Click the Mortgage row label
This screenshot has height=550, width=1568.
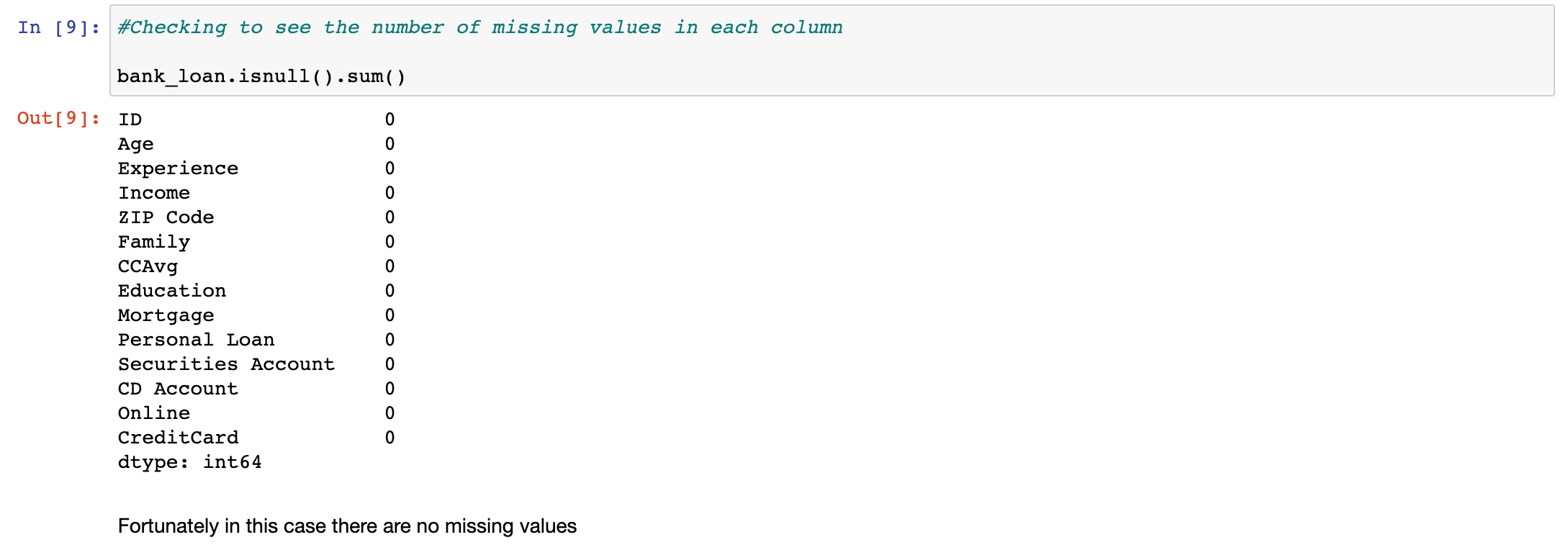[x=166, y=315]
